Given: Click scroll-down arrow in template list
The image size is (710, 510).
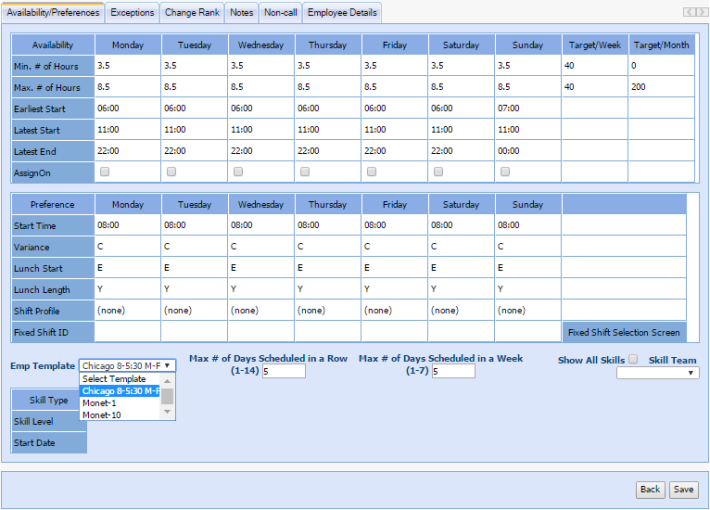Looking at the screenshot, I should tap(168, 414).
